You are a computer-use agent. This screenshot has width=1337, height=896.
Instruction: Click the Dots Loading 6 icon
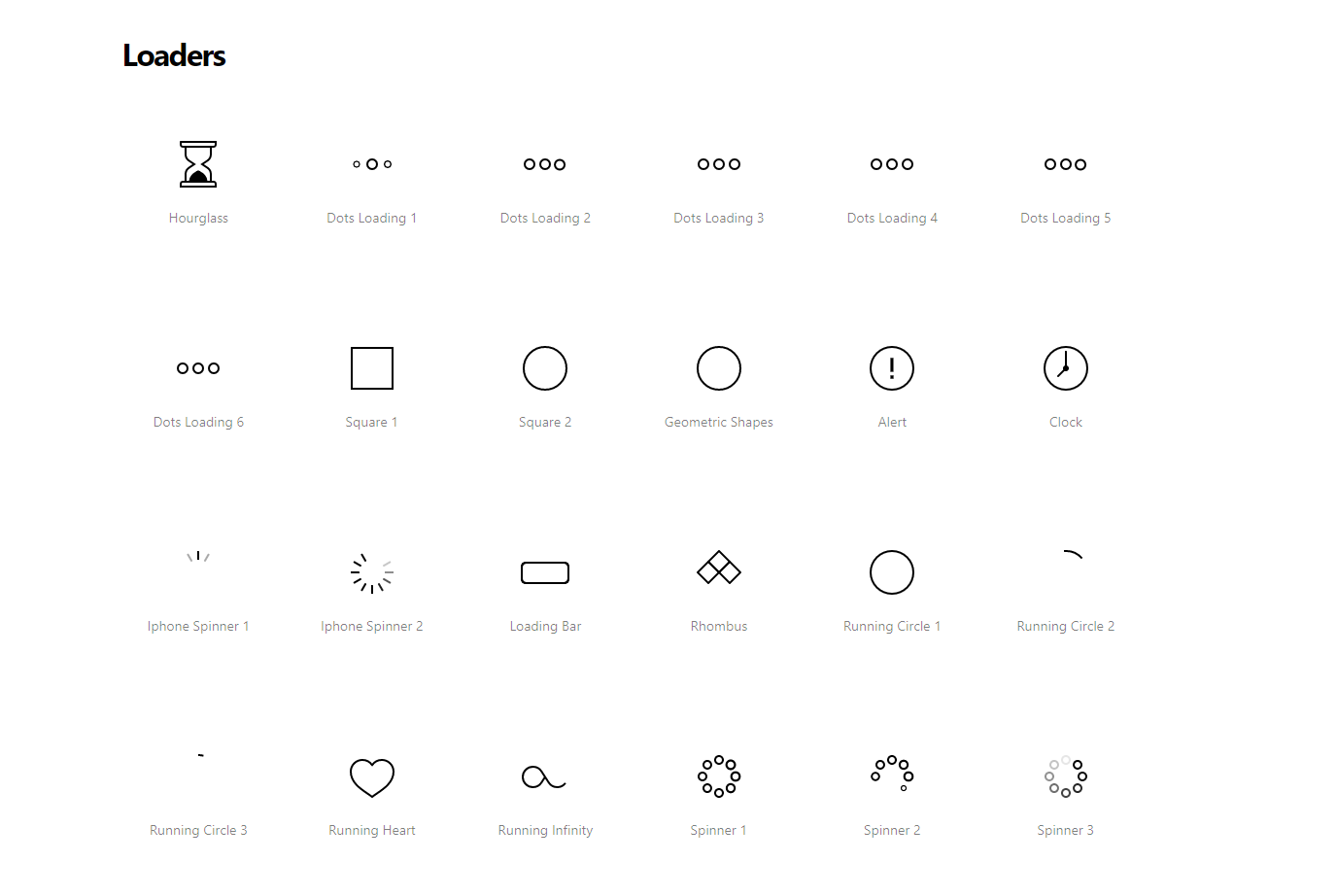tap(198, 368)
